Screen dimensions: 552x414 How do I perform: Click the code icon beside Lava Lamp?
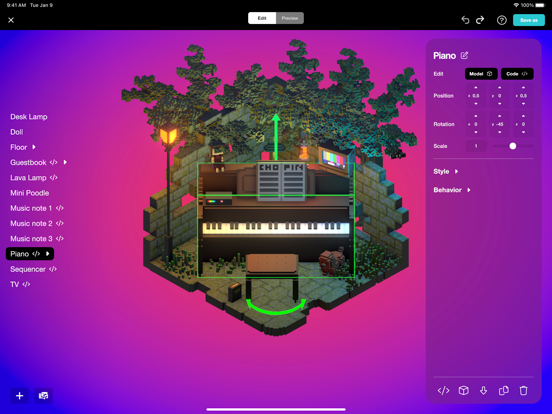coord(54,178)
